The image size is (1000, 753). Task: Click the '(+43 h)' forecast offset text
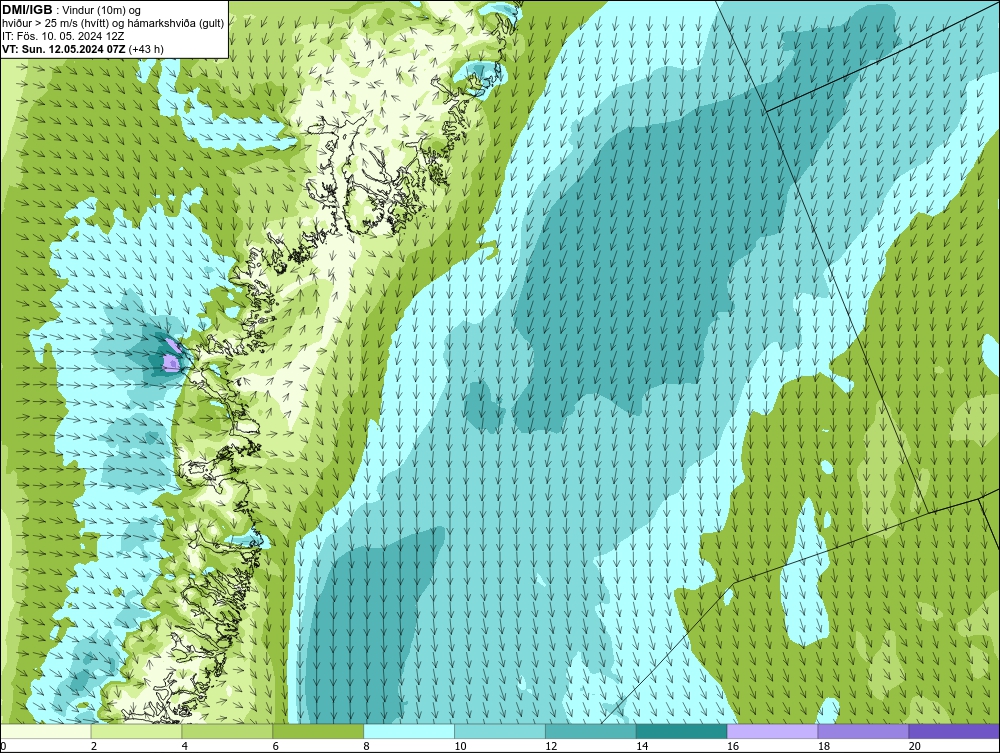146,49
